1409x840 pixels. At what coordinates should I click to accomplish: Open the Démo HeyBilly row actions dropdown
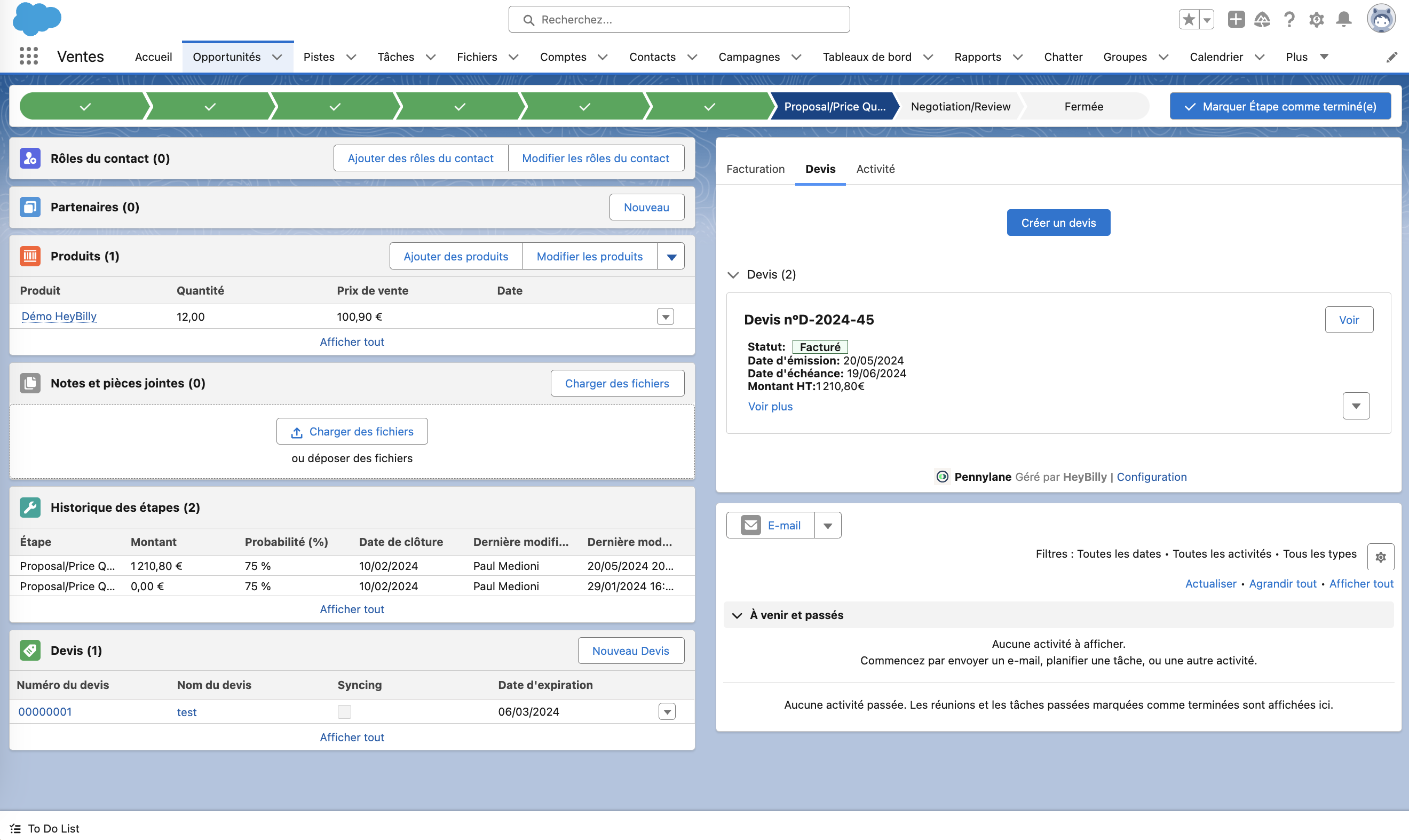[665, 316]
